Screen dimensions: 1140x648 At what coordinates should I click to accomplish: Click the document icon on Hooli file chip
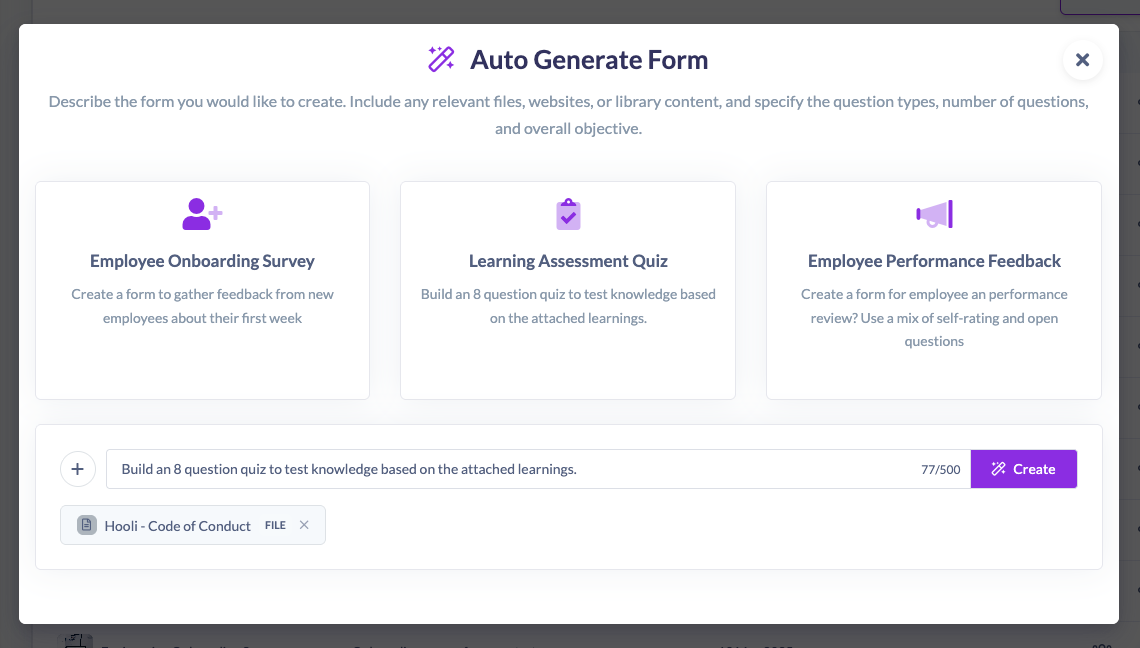click(87, 525)
